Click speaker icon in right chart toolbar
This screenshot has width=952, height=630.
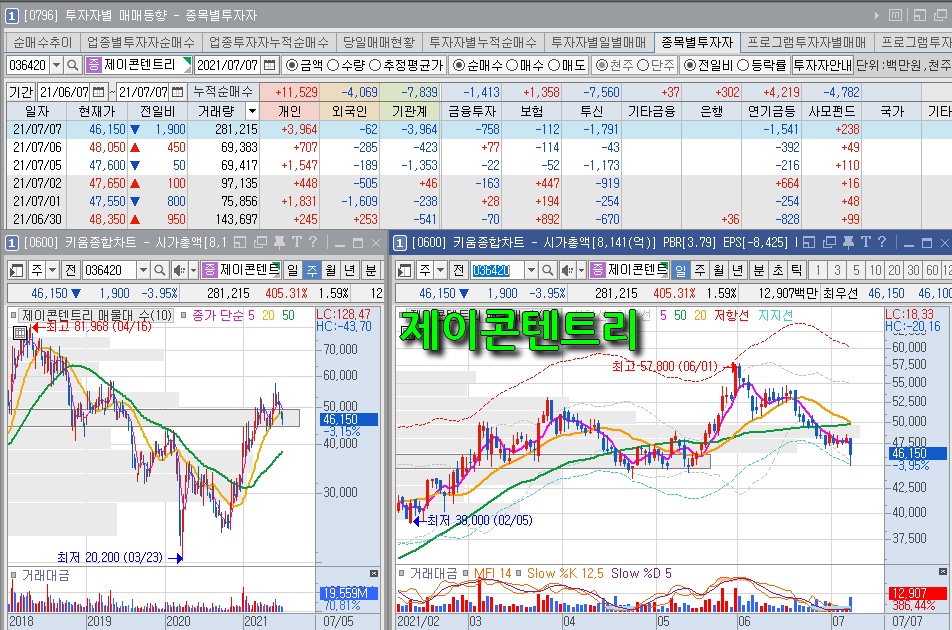[x=566, y=270]
